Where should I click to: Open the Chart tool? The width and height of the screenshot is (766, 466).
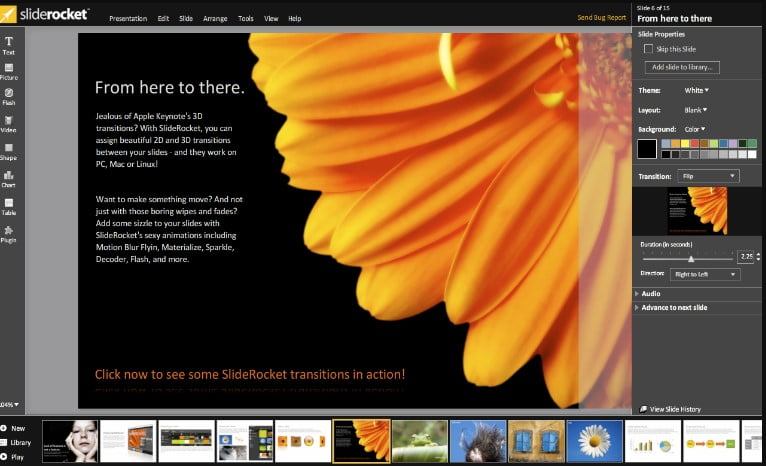pyautogui.click(x=9, y=178)
